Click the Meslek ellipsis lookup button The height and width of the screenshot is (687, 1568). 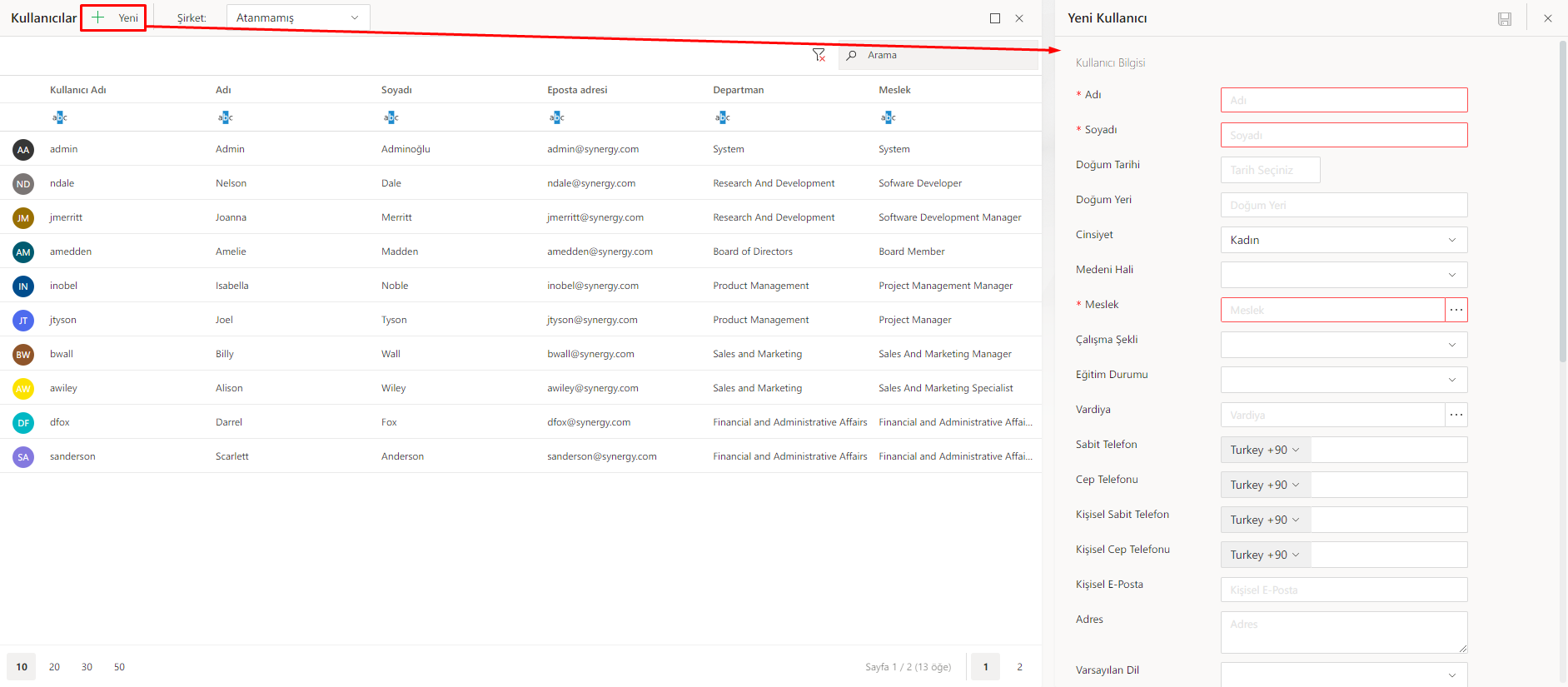[x=1456, y=310]
